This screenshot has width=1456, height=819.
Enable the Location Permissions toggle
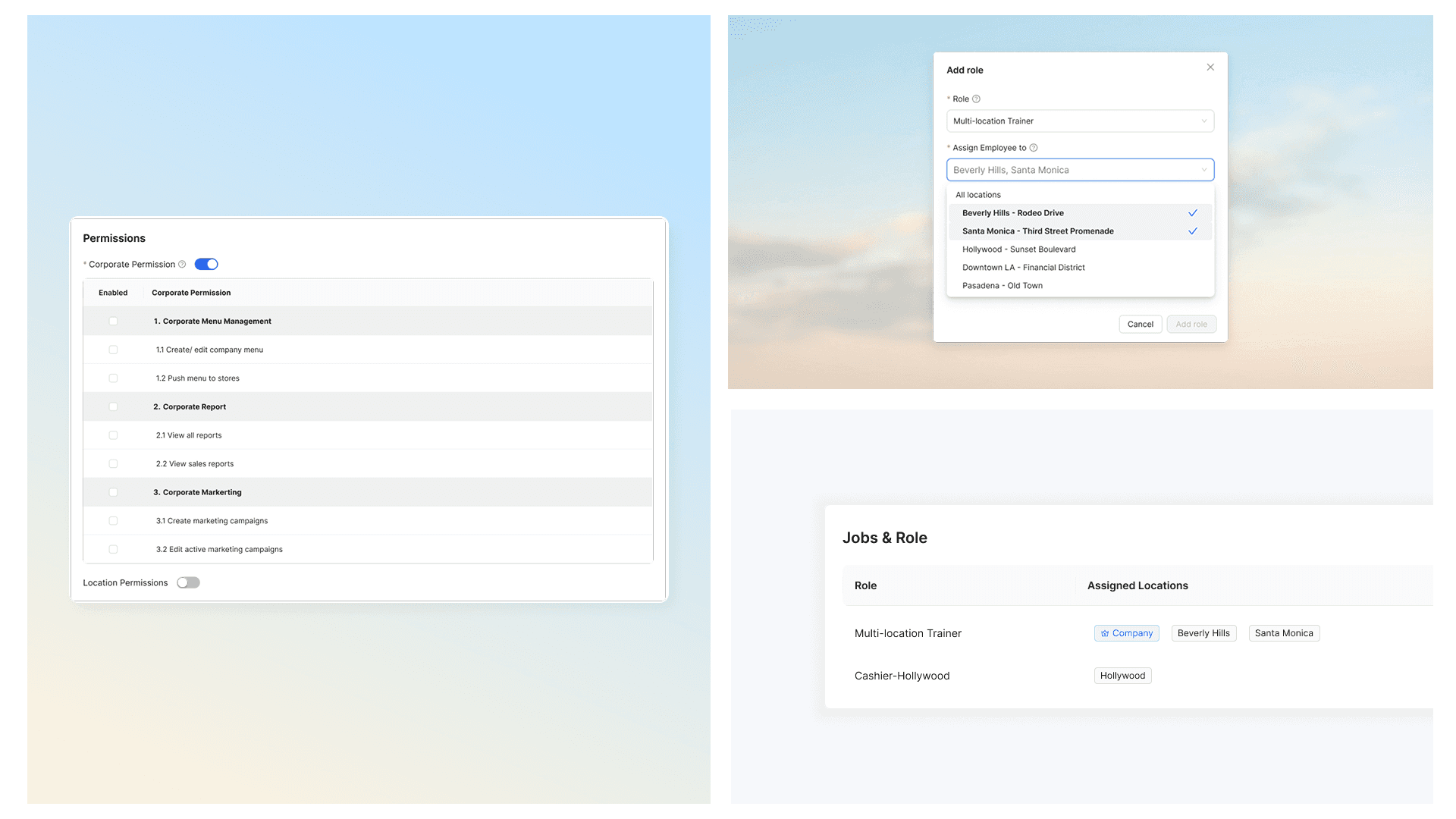(188, 583)
